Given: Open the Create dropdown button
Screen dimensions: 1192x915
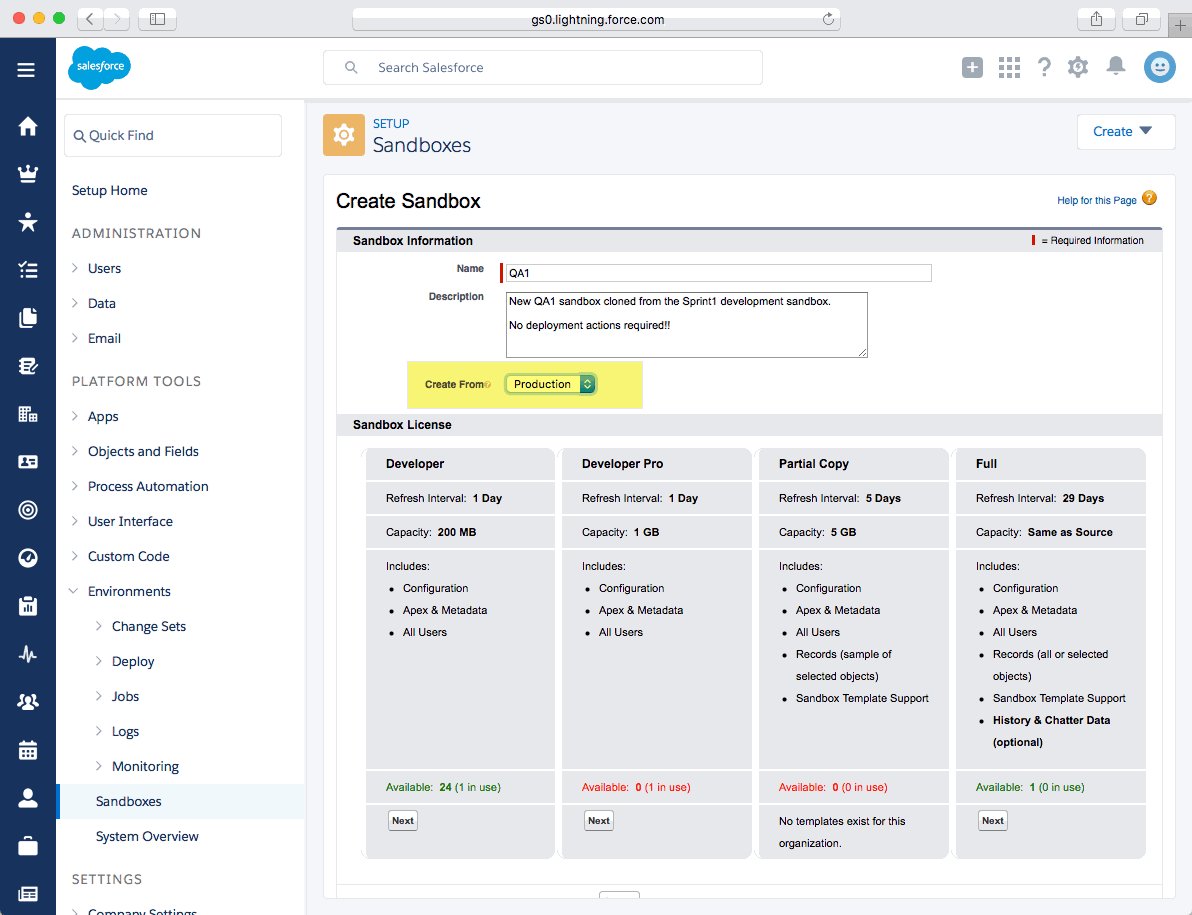Looking at the screenshot, I should click(x=1126, y=131).
